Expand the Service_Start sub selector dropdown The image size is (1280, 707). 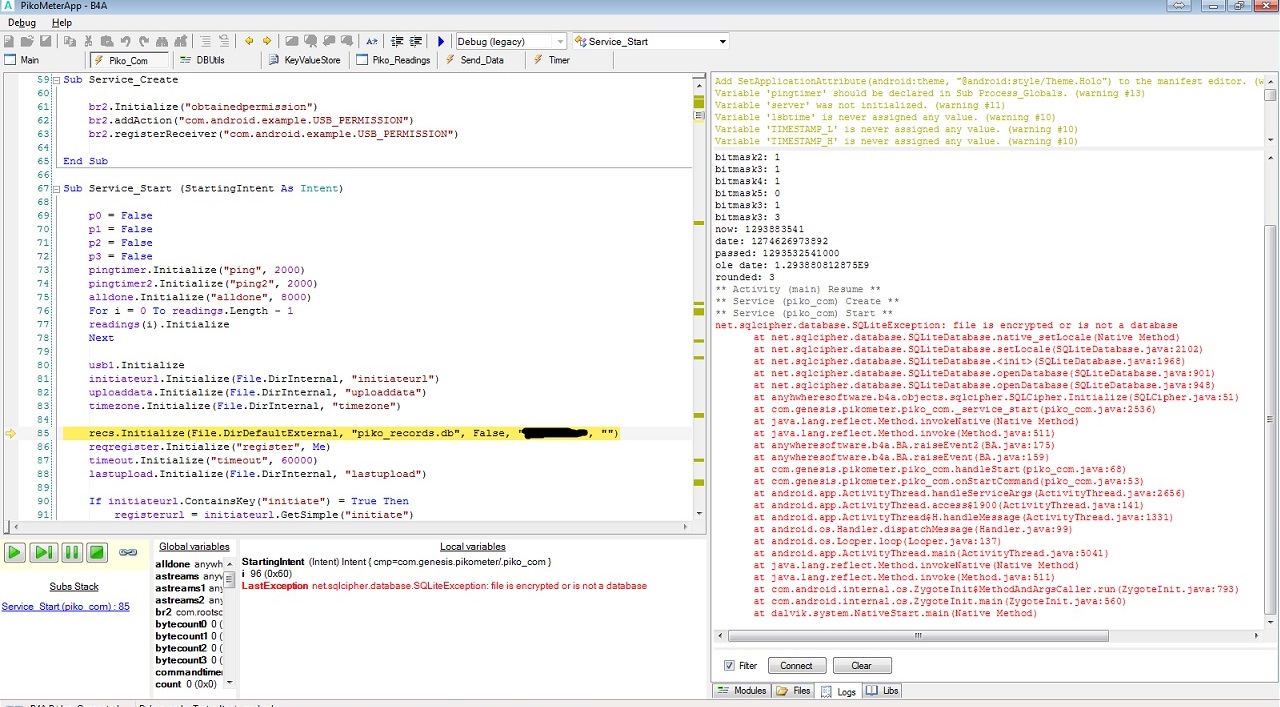tap(722, 41)
